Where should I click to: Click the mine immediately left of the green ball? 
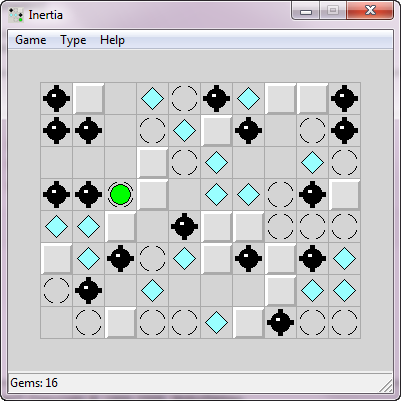[x=88, y=194]
